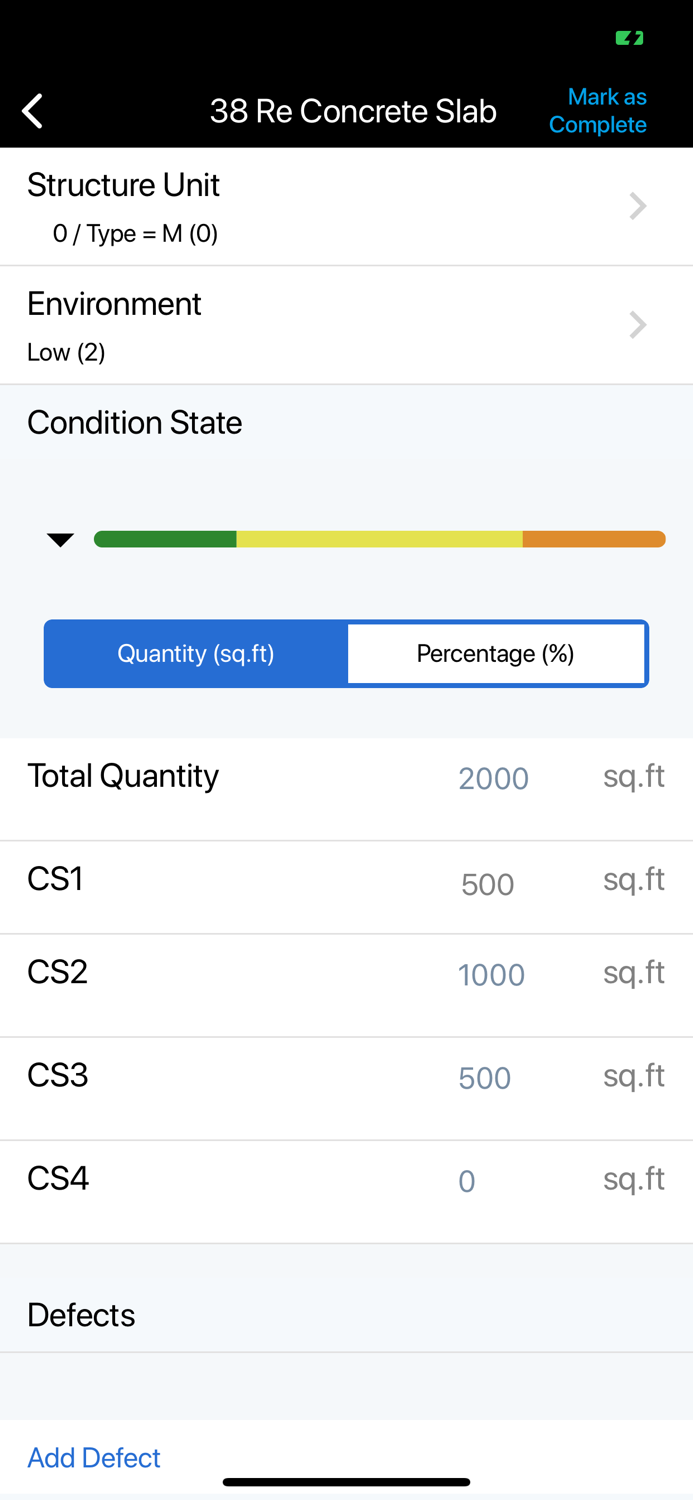Edit the CS3 quantity field

coord(485,1078)
